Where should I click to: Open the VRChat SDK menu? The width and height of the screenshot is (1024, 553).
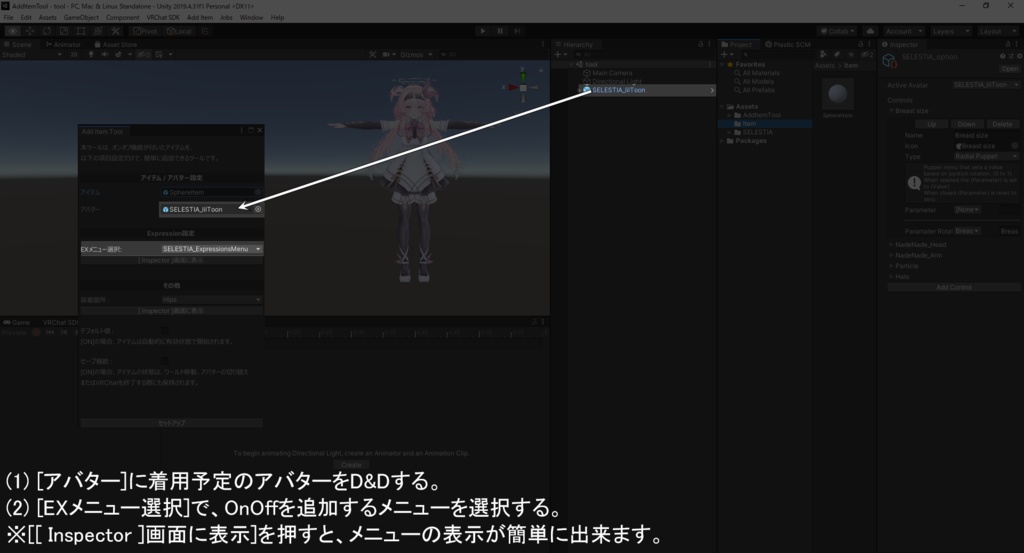click(163, 18)
